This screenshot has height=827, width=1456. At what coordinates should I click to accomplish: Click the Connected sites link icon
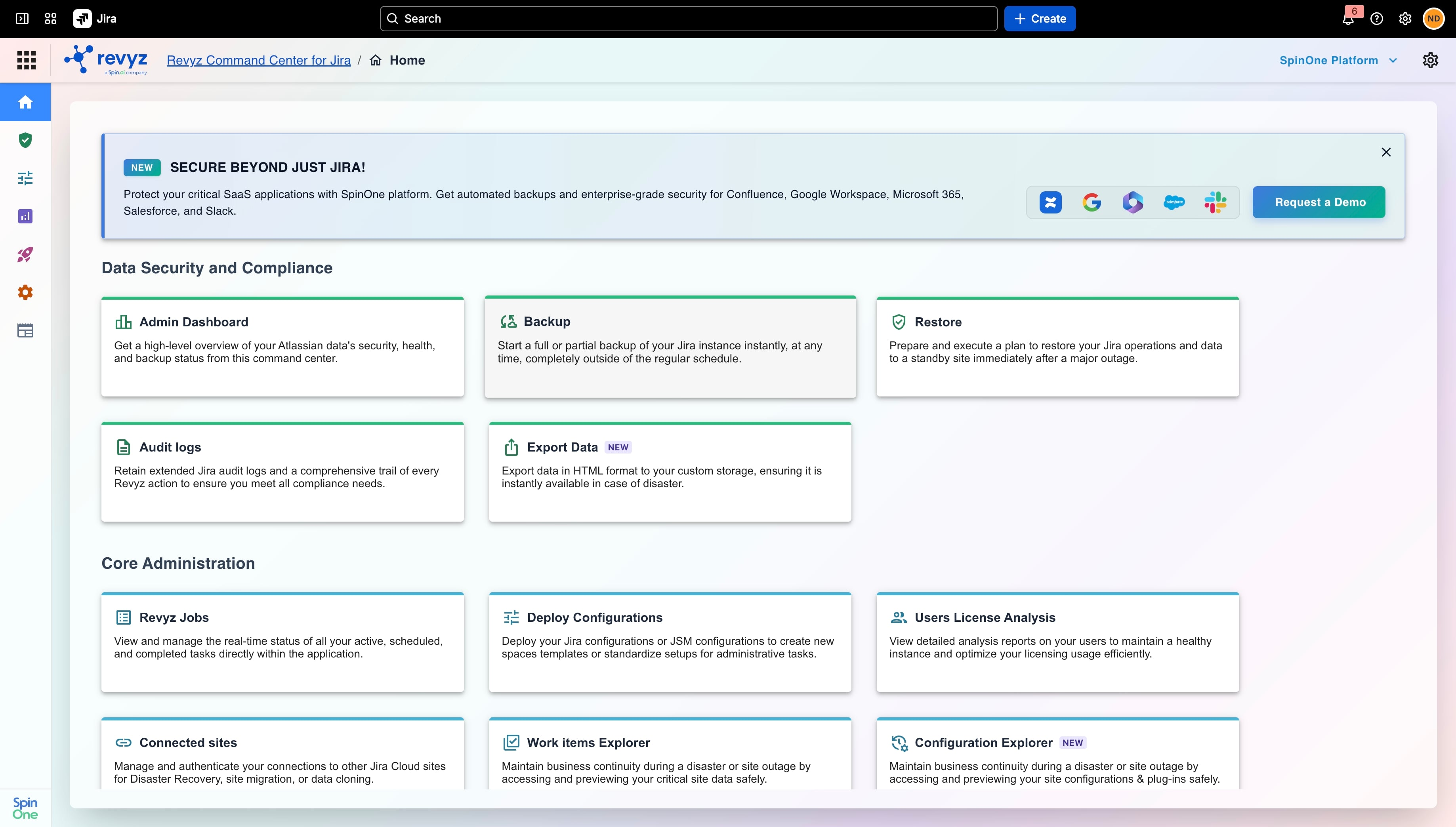[x=123, y=742]
